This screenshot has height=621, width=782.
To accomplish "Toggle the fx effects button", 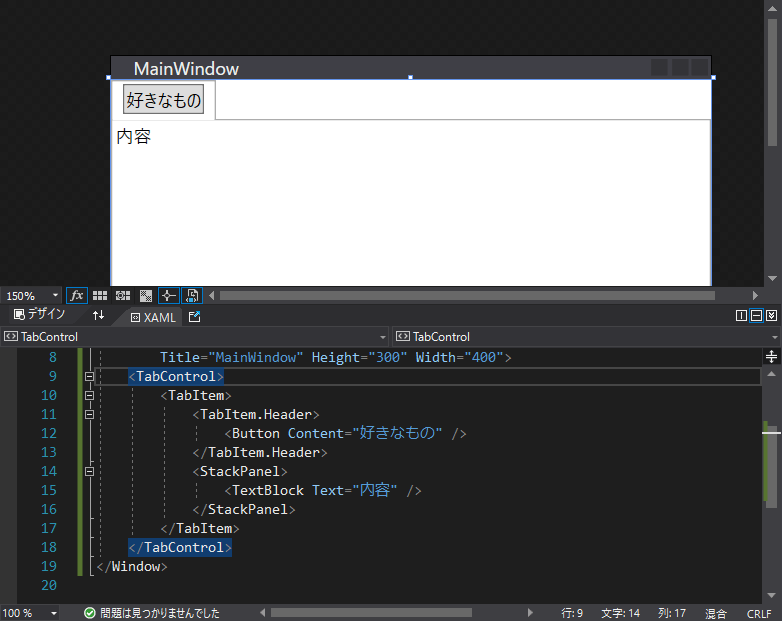I will 77,296.
